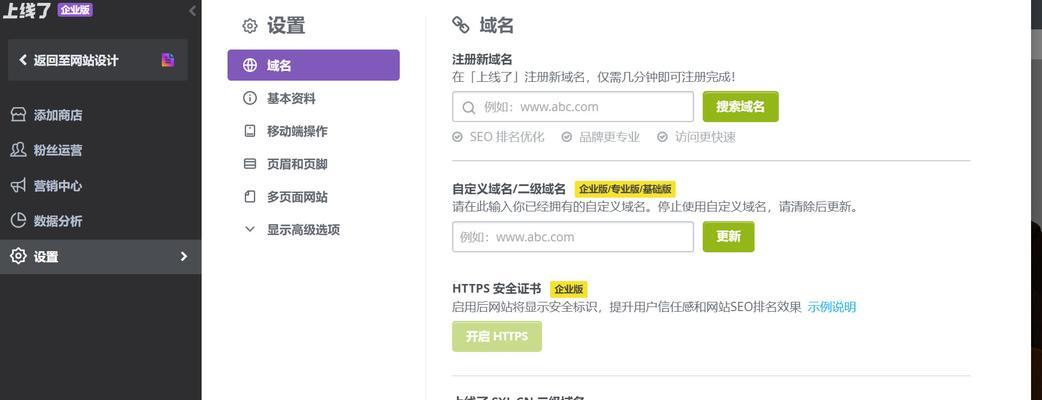Click the 企业版/专业版/基础版 badge
This screenshot has height=400, width=1042.
[x=625, y=189]
